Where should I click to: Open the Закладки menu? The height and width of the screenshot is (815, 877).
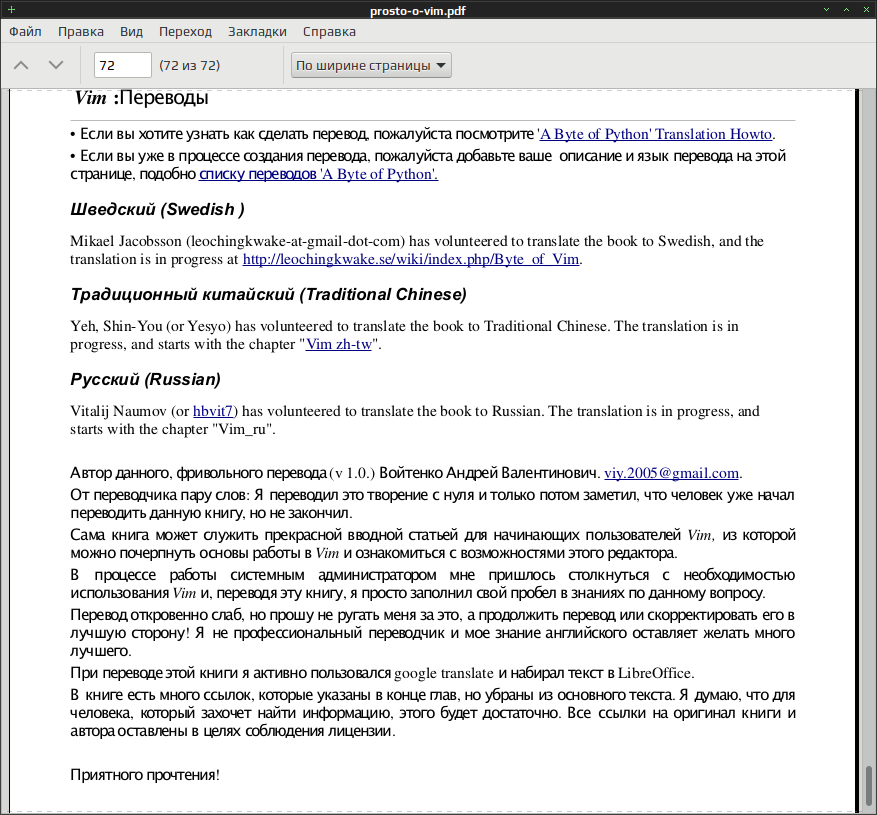coord(257,32)
